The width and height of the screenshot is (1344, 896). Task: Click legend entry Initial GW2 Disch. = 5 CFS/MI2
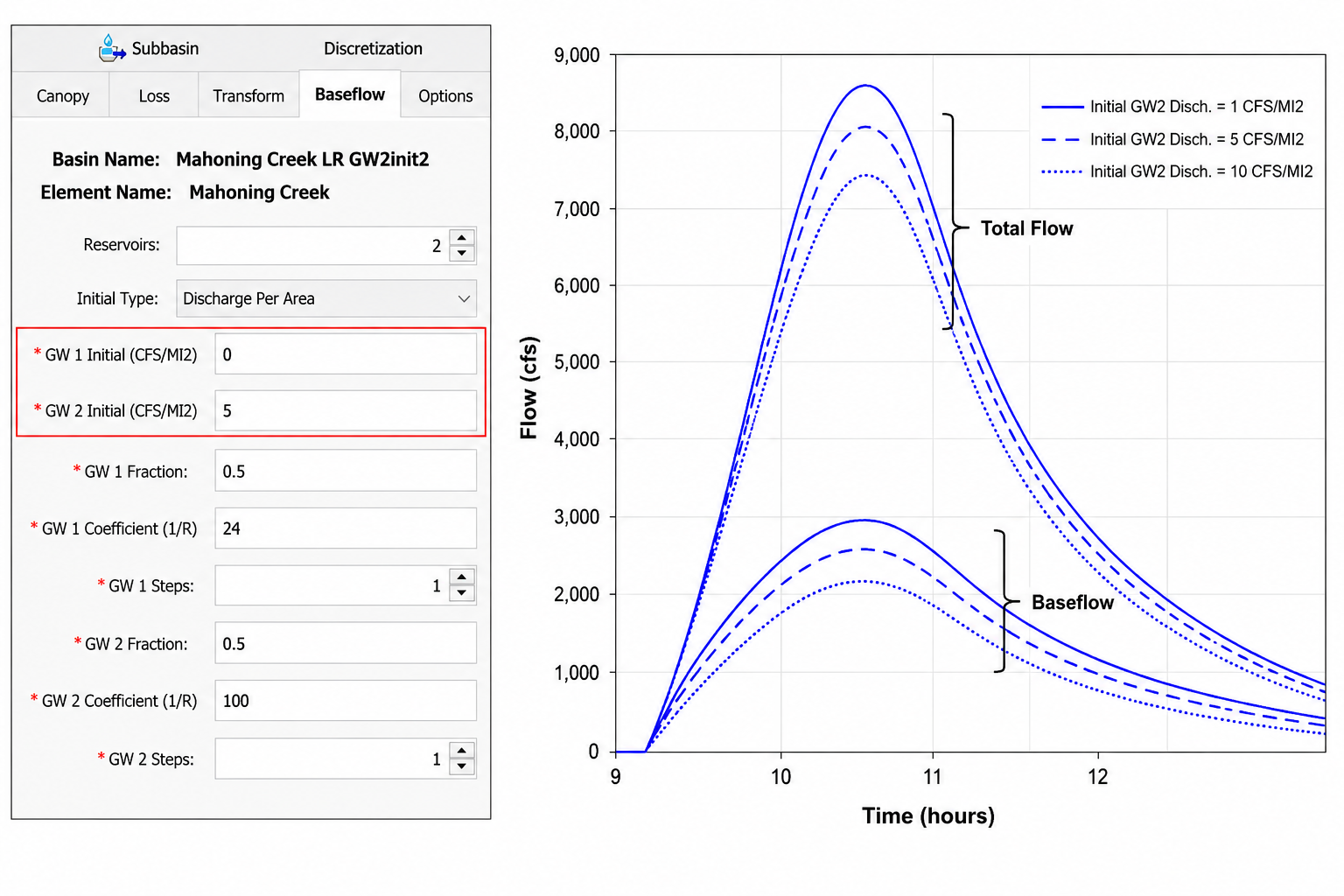point(1172,139)
